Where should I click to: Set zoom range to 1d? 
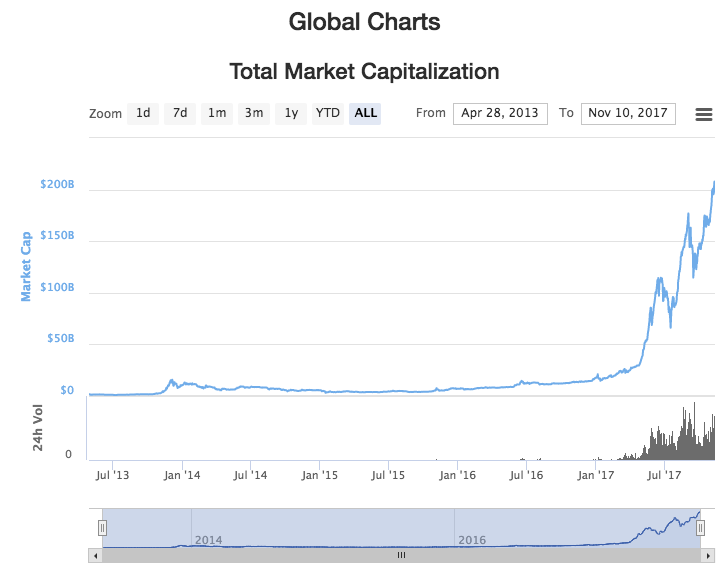[x=143, y=113]
